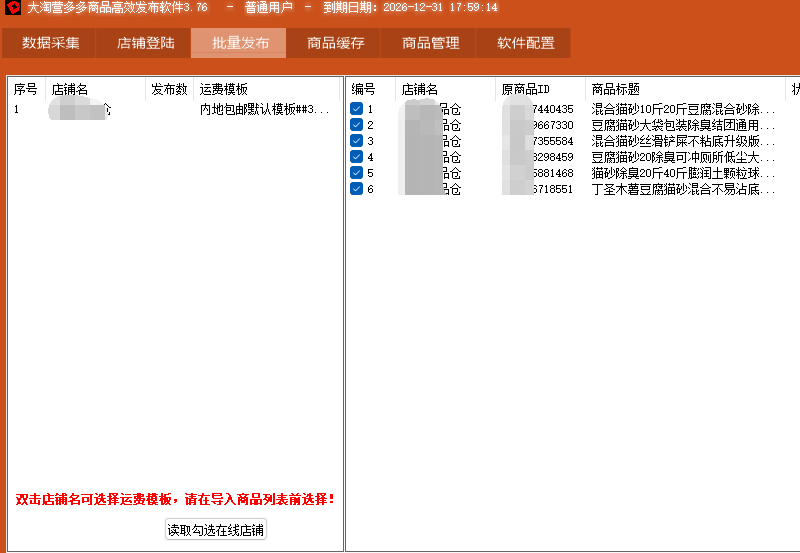The width and height of the screenshot is (800, 553).
Task: Uncheck the checkbox for product row 1
Action: [357, 109]
